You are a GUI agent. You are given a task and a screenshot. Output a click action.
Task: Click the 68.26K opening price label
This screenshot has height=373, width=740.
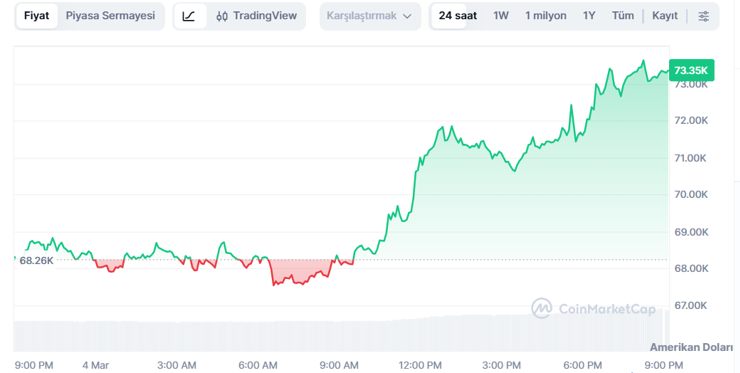pyautogui.click(x=36, y=260)
